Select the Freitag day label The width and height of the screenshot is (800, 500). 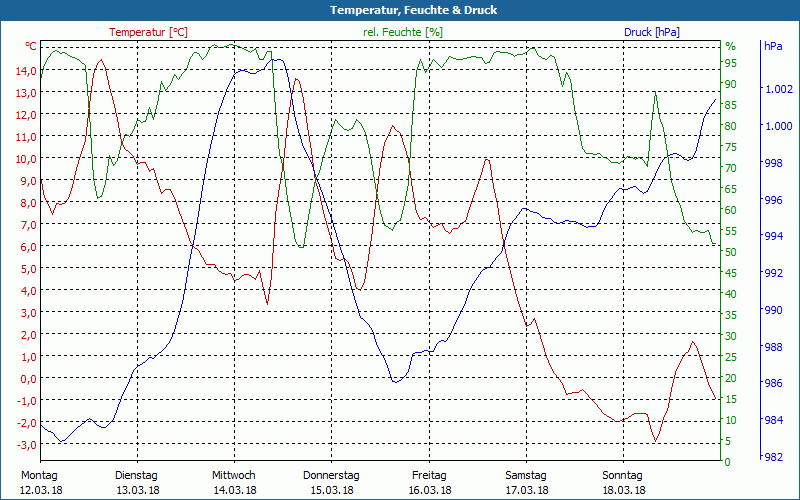(x=429, y=475)
